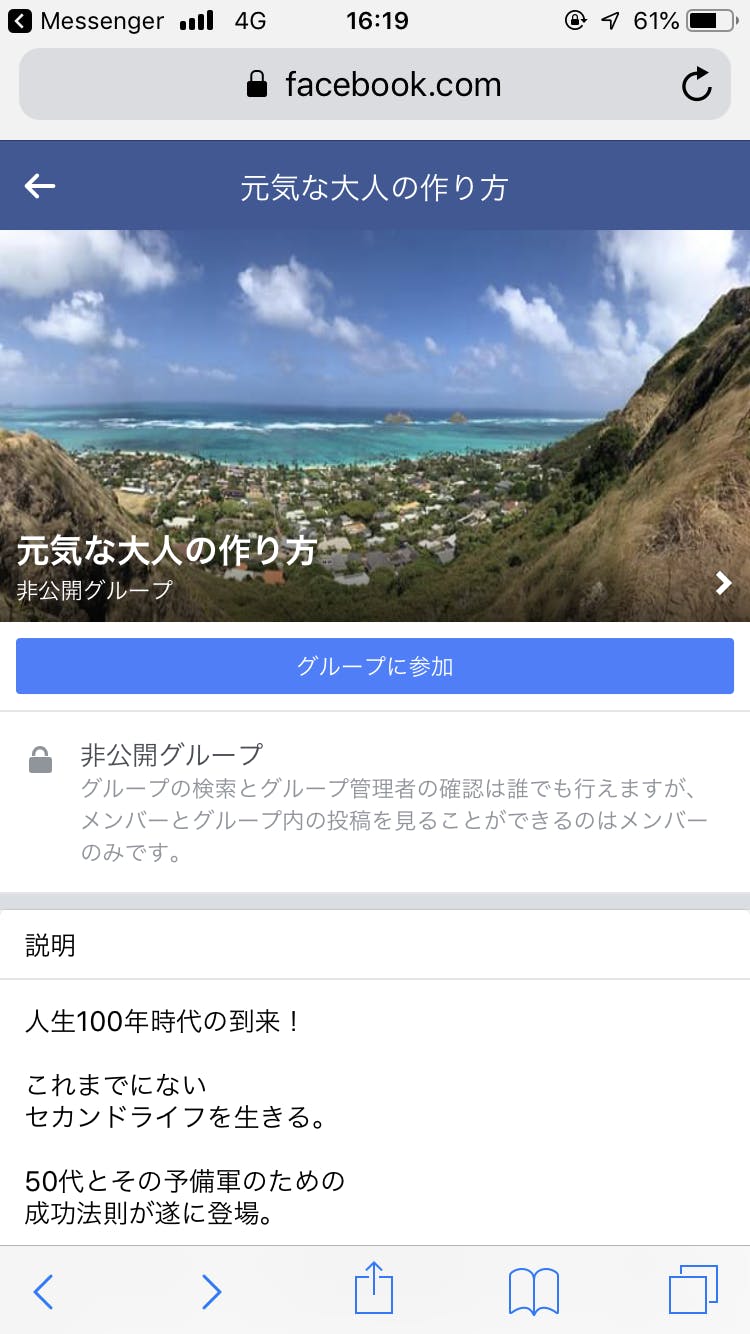Reload the page with refresh icon
Image resolution: width=750 pixels, height=1334 pixels.
(697, 84)
